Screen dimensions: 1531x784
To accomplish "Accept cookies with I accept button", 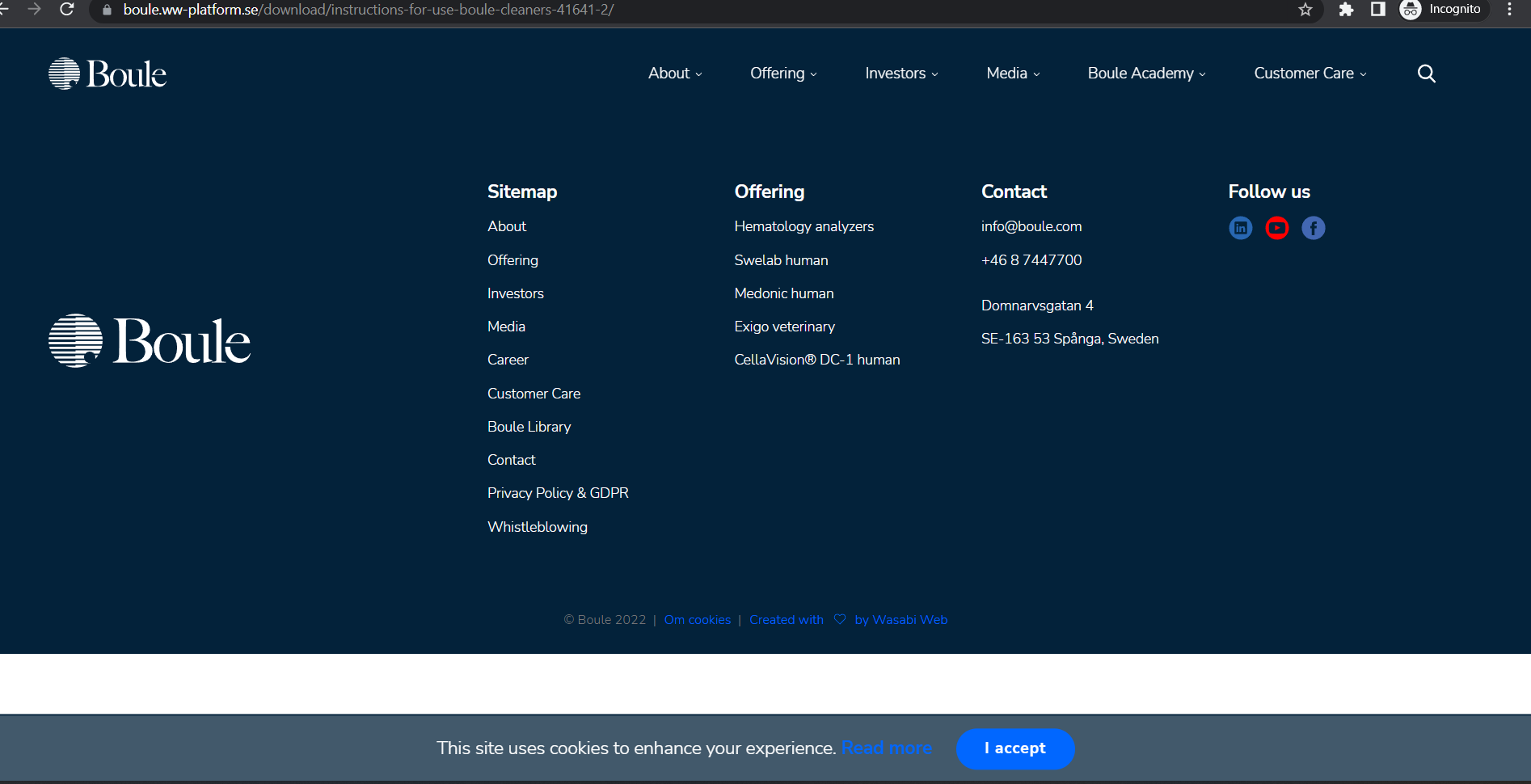I will click(1014, 748).
